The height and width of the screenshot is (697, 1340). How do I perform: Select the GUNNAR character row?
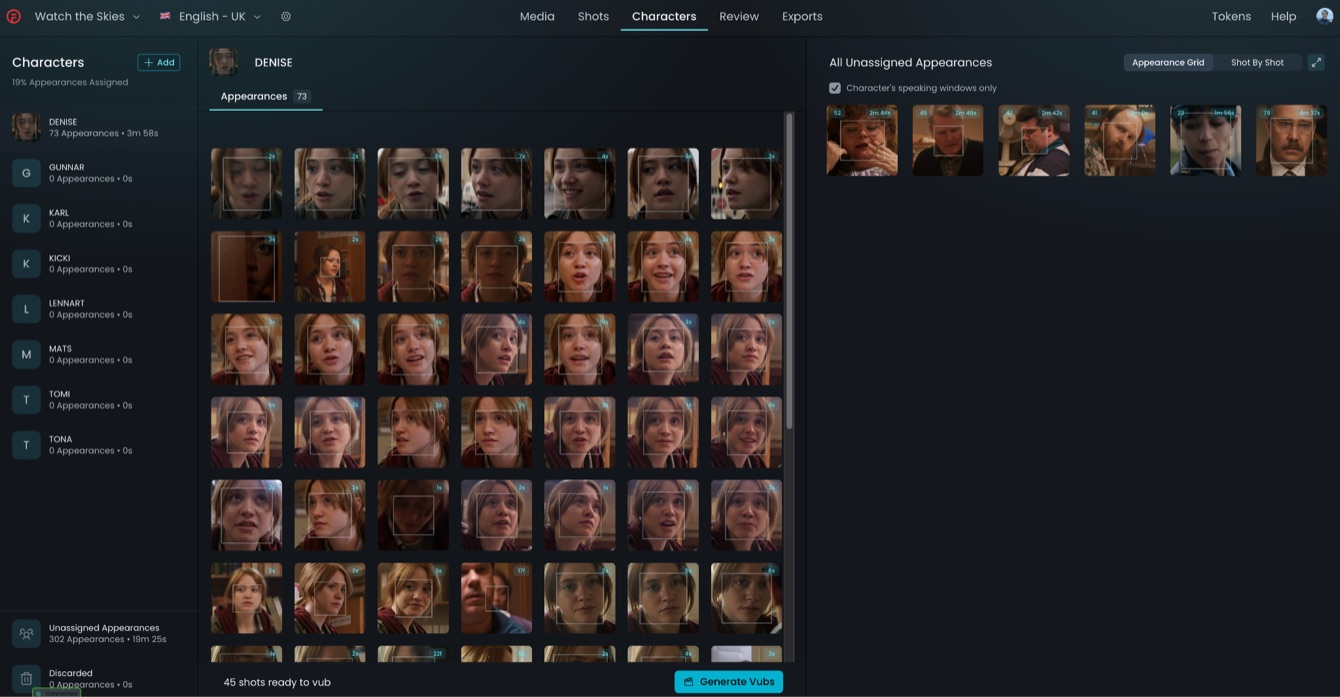[98, 173]
